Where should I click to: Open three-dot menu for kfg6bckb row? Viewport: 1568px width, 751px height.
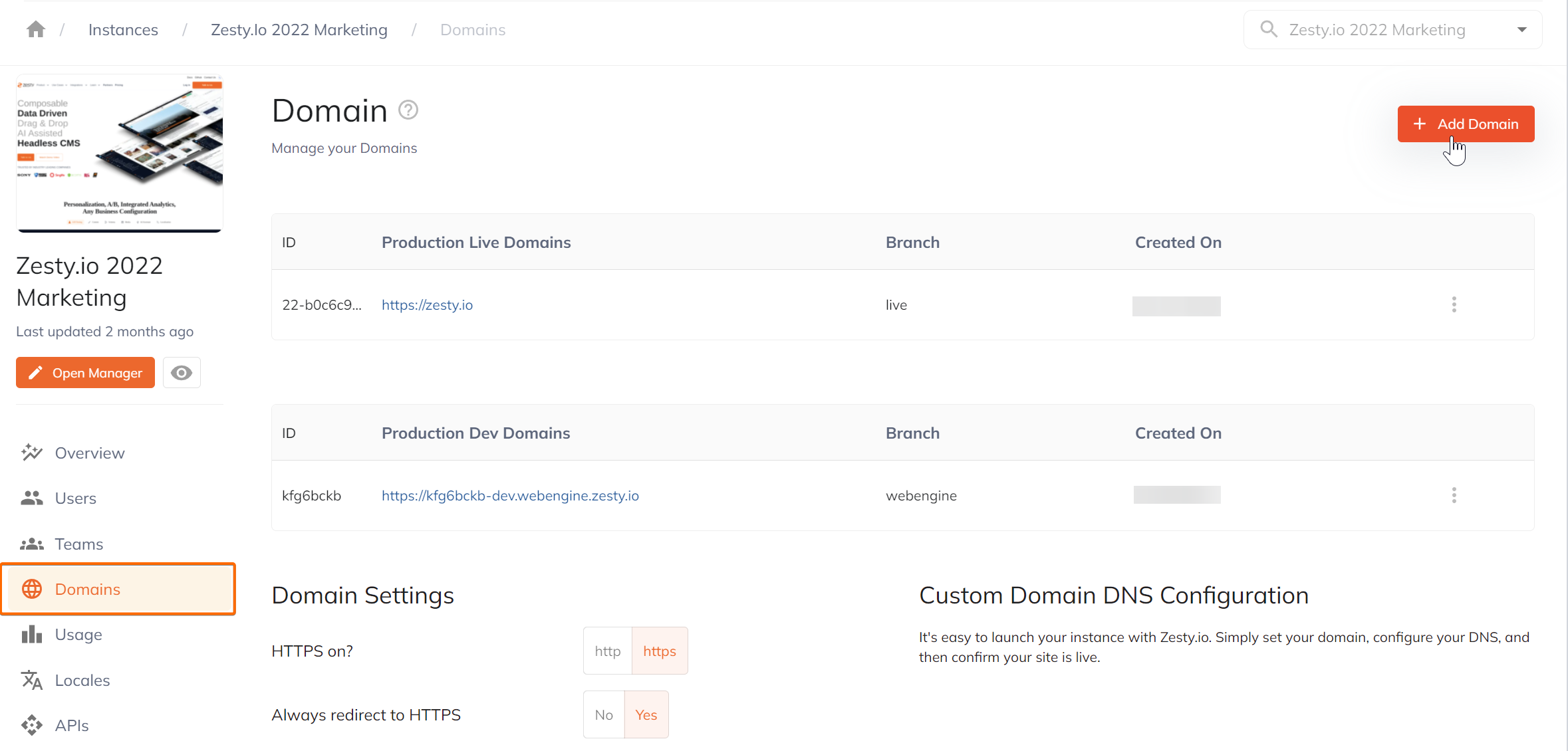click(1454, 495)
